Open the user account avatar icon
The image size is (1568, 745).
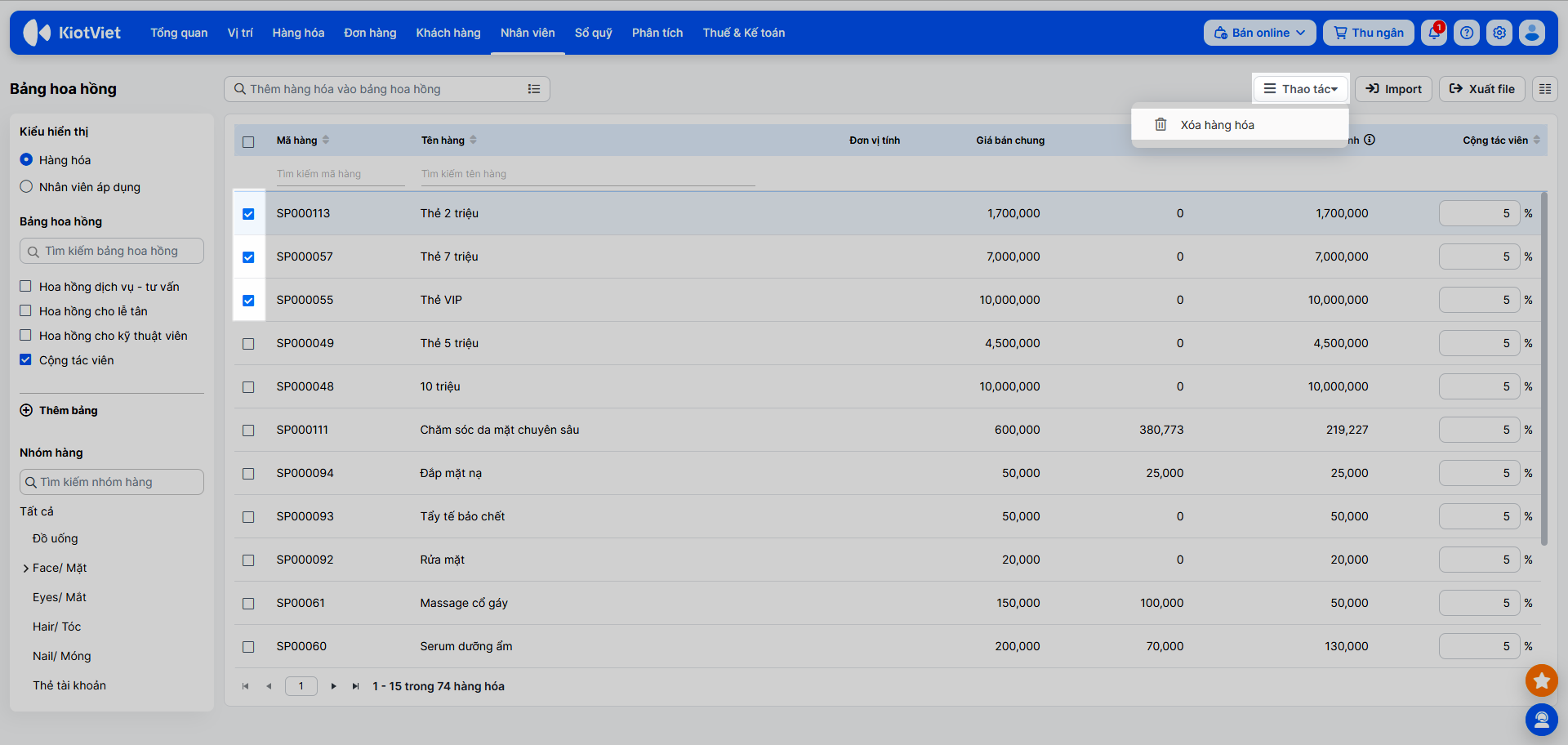coord(1532,33)
